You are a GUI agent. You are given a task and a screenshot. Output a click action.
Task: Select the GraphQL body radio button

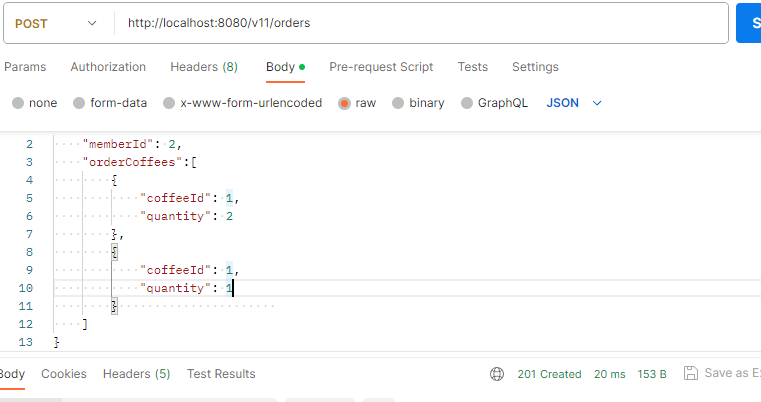click(467, 103)
